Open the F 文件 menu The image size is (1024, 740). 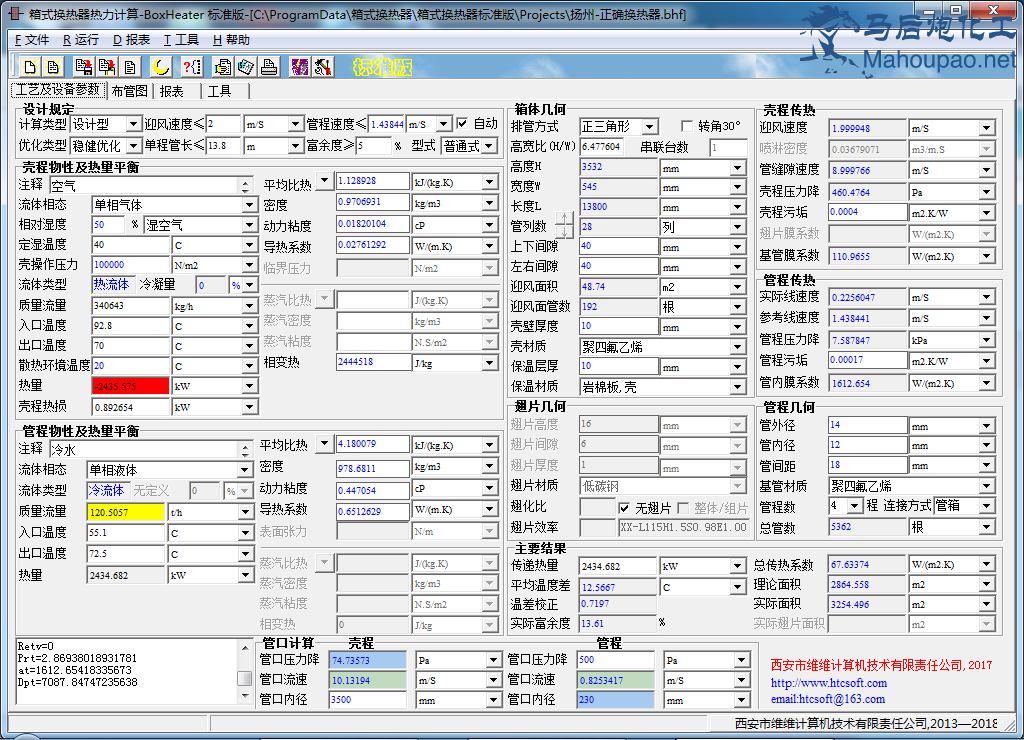(31, 40)
